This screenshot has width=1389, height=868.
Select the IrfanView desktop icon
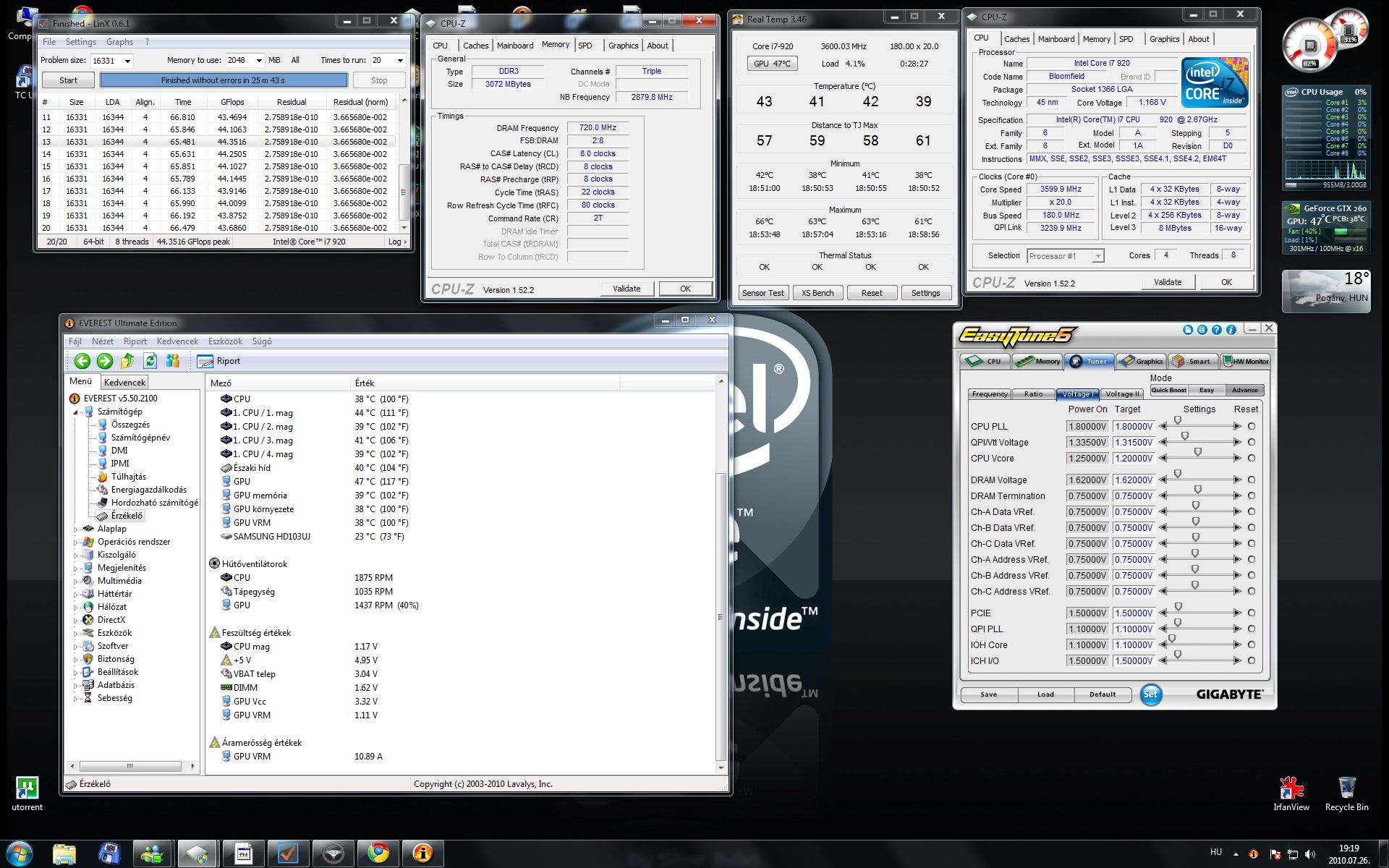[1291, 793]
